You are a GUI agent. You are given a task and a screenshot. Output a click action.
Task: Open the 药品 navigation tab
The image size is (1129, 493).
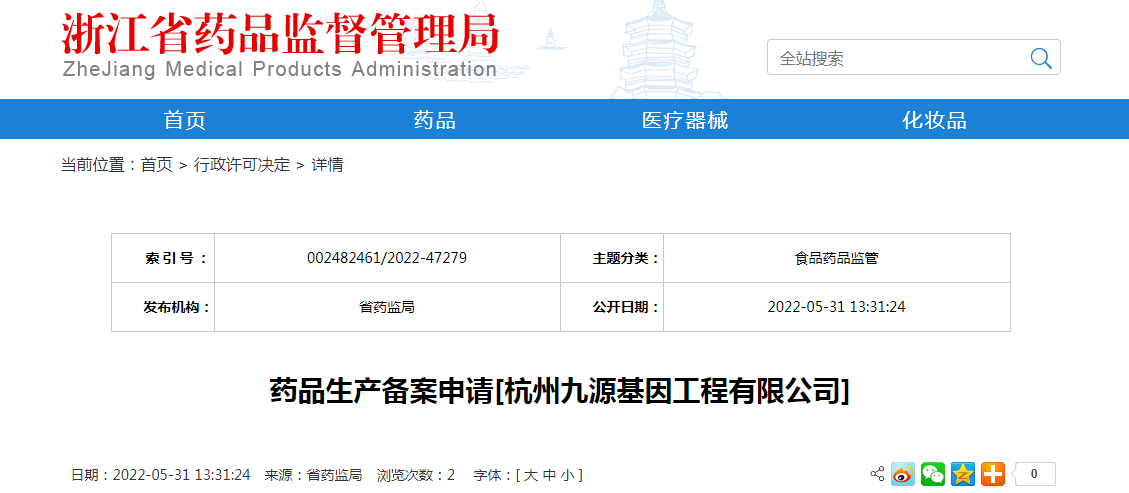pyautogui.click(x=435, y=119)
